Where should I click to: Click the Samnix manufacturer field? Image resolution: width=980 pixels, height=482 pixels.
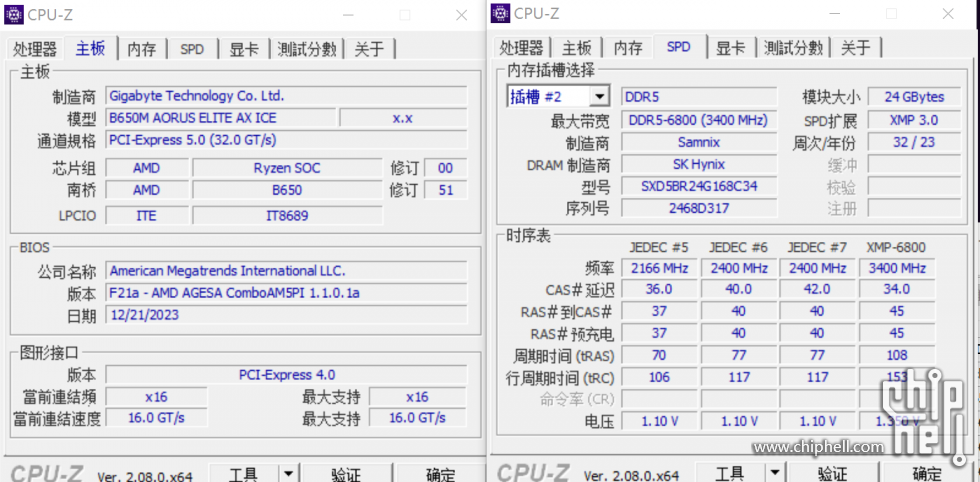click(x=699, y=142)
